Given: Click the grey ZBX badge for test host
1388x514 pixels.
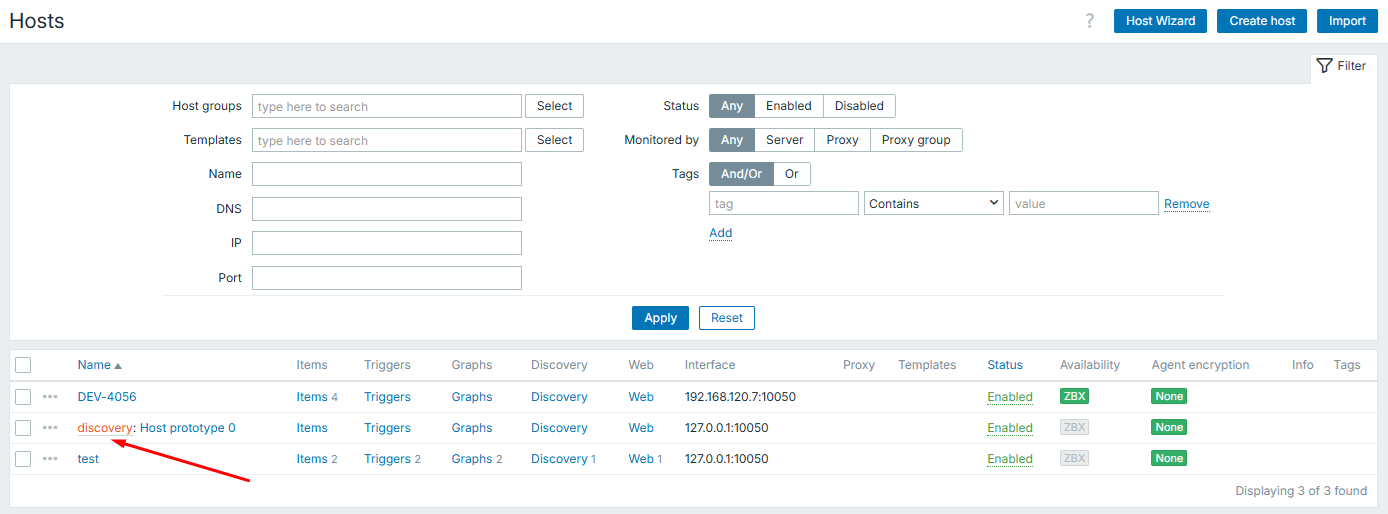Looking at the screenshot, I should point(1074,459).
